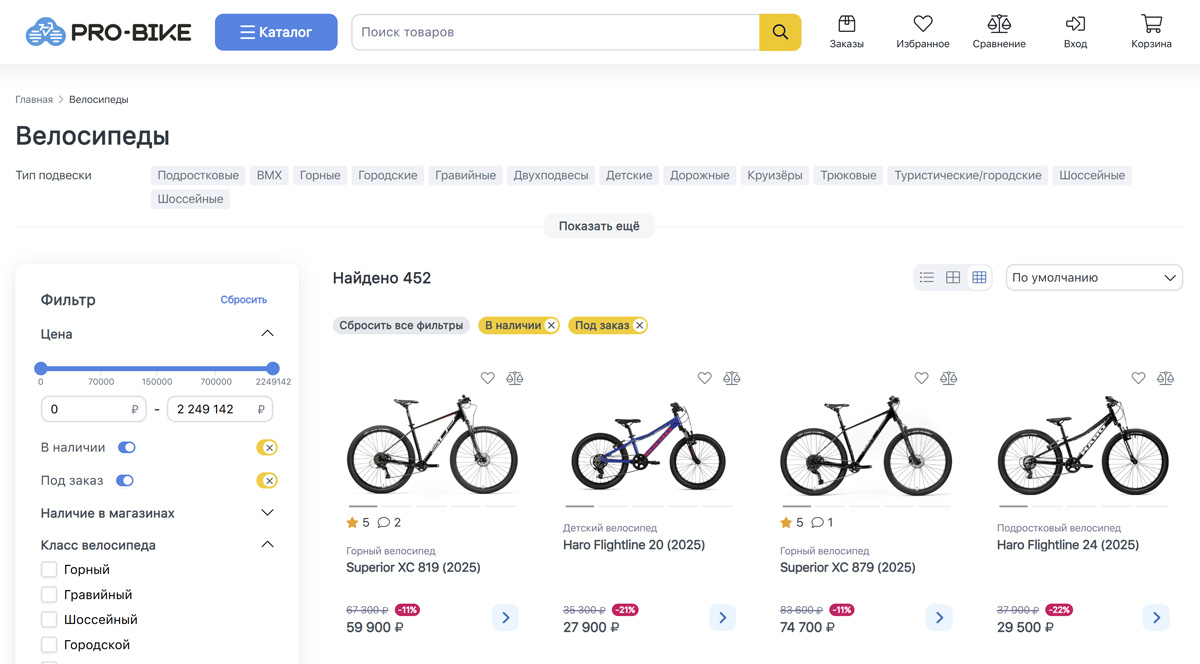This screenshot has height=664, width=1200.
Task: Add Superior XC 819 to comparison
Action: (x=515, y=378)
